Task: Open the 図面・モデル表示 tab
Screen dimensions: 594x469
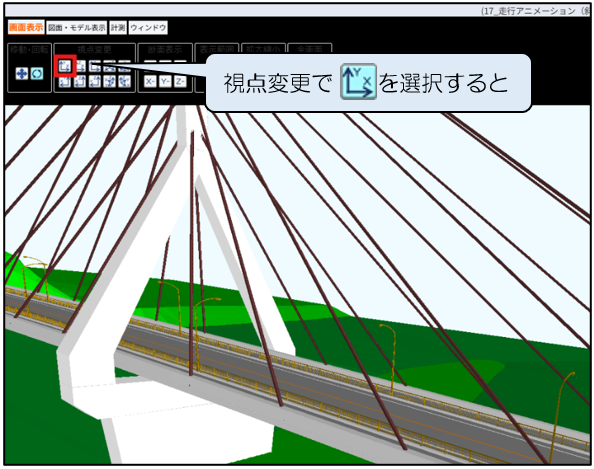Action: (x=77, y=28)
